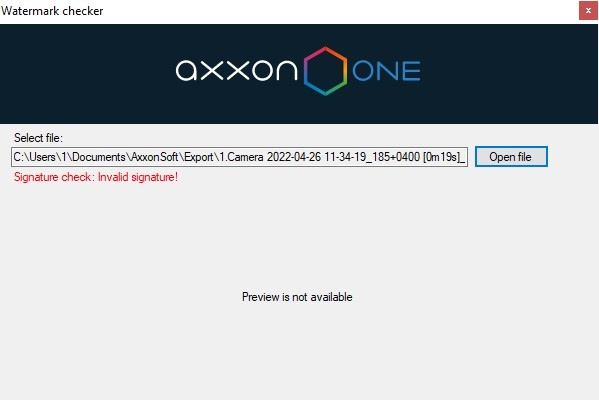Click the "11-34-19_185+0400" timestamp in the path

(x=372, y=157)
